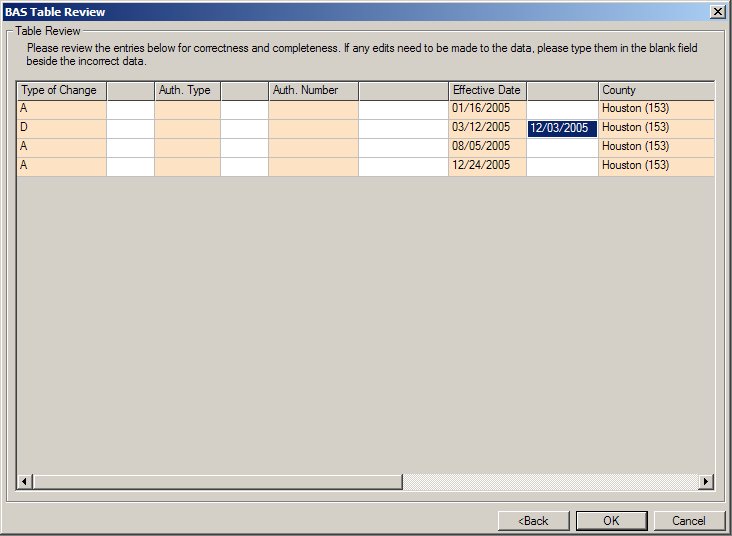Close the BAS Table Review dialog
Viewport: 732px width, 536px height.
pyautogui.click(x=717, y=12)
